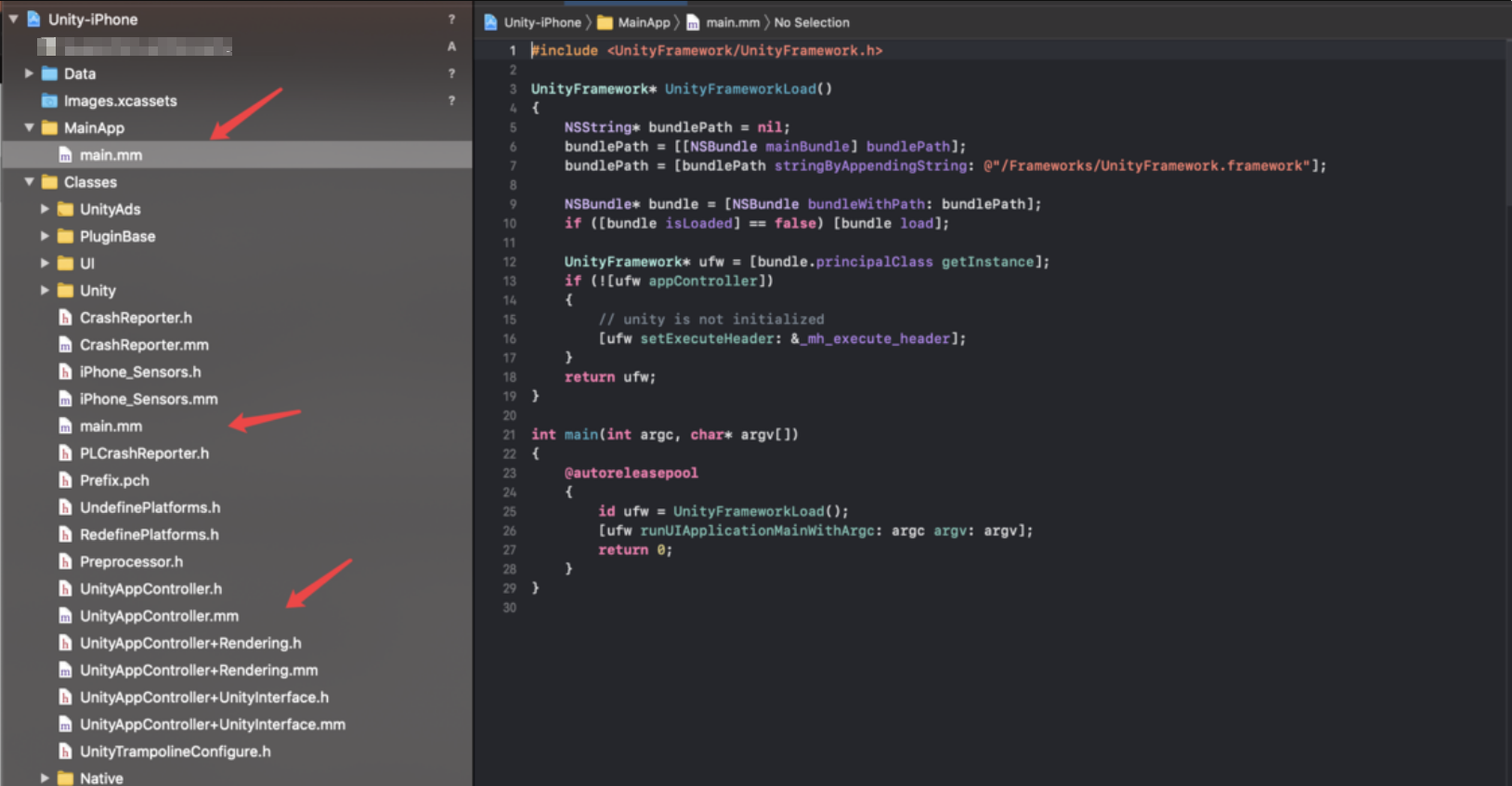The image size is (1512, 786).
Task: Expand the UnityAds folder triangle
Action: [45, 209]
